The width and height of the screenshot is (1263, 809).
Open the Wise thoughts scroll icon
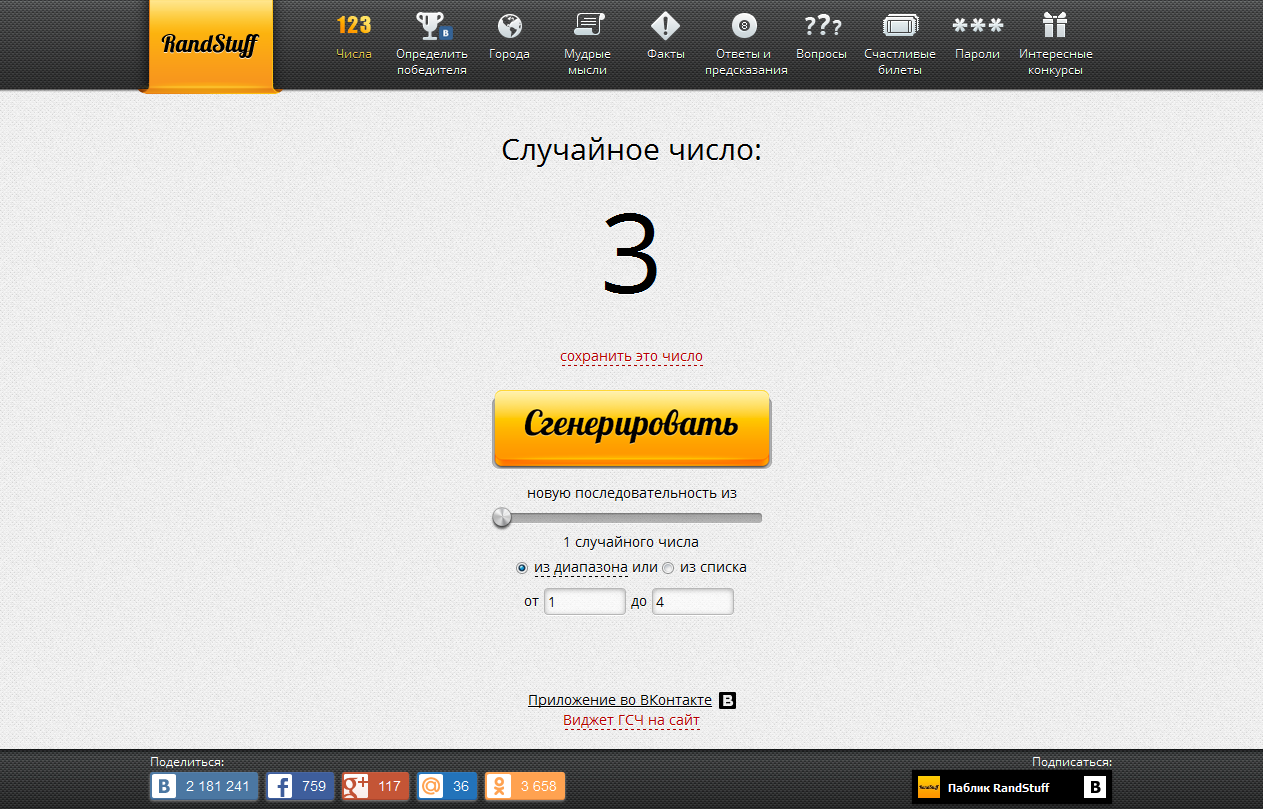tap(587, 25)
